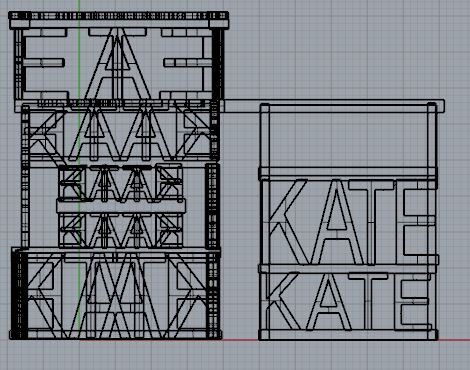The image size is (470, 370).
Task: Select the dense black column at left tower's bottom-left
Action: (x=19, y=293)
